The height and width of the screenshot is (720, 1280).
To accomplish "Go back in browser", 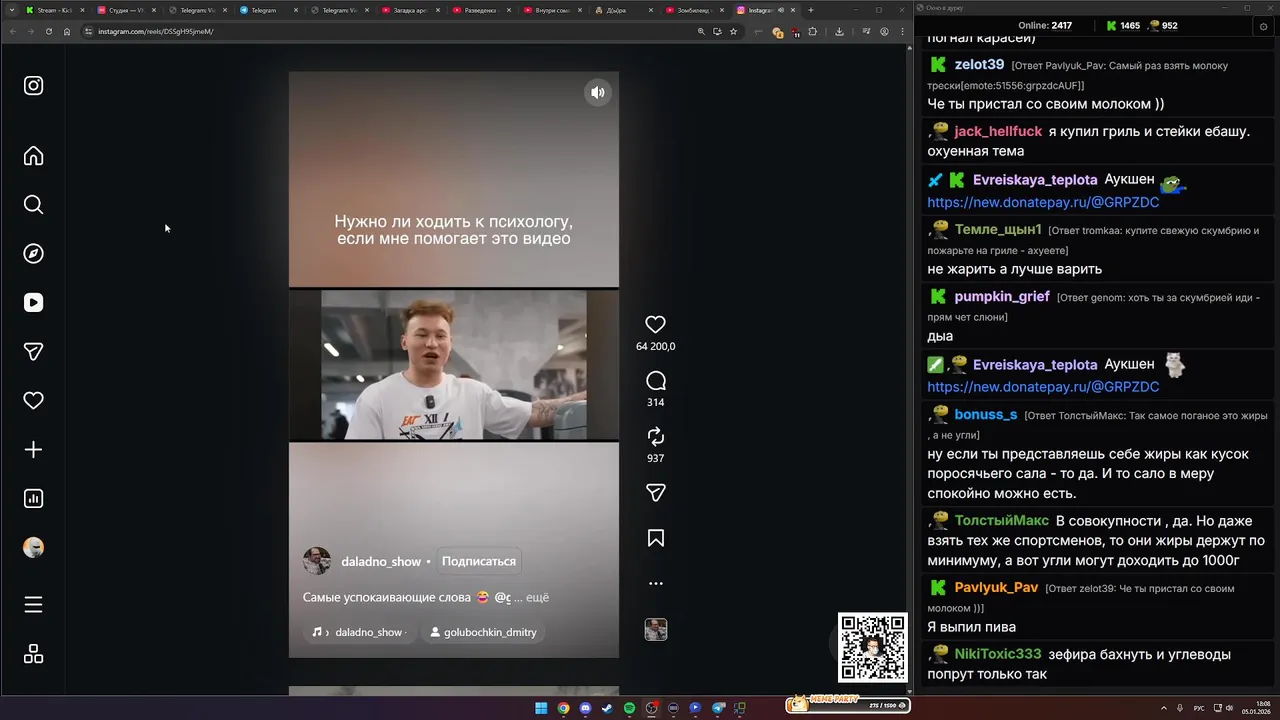I will pos(12,31).
